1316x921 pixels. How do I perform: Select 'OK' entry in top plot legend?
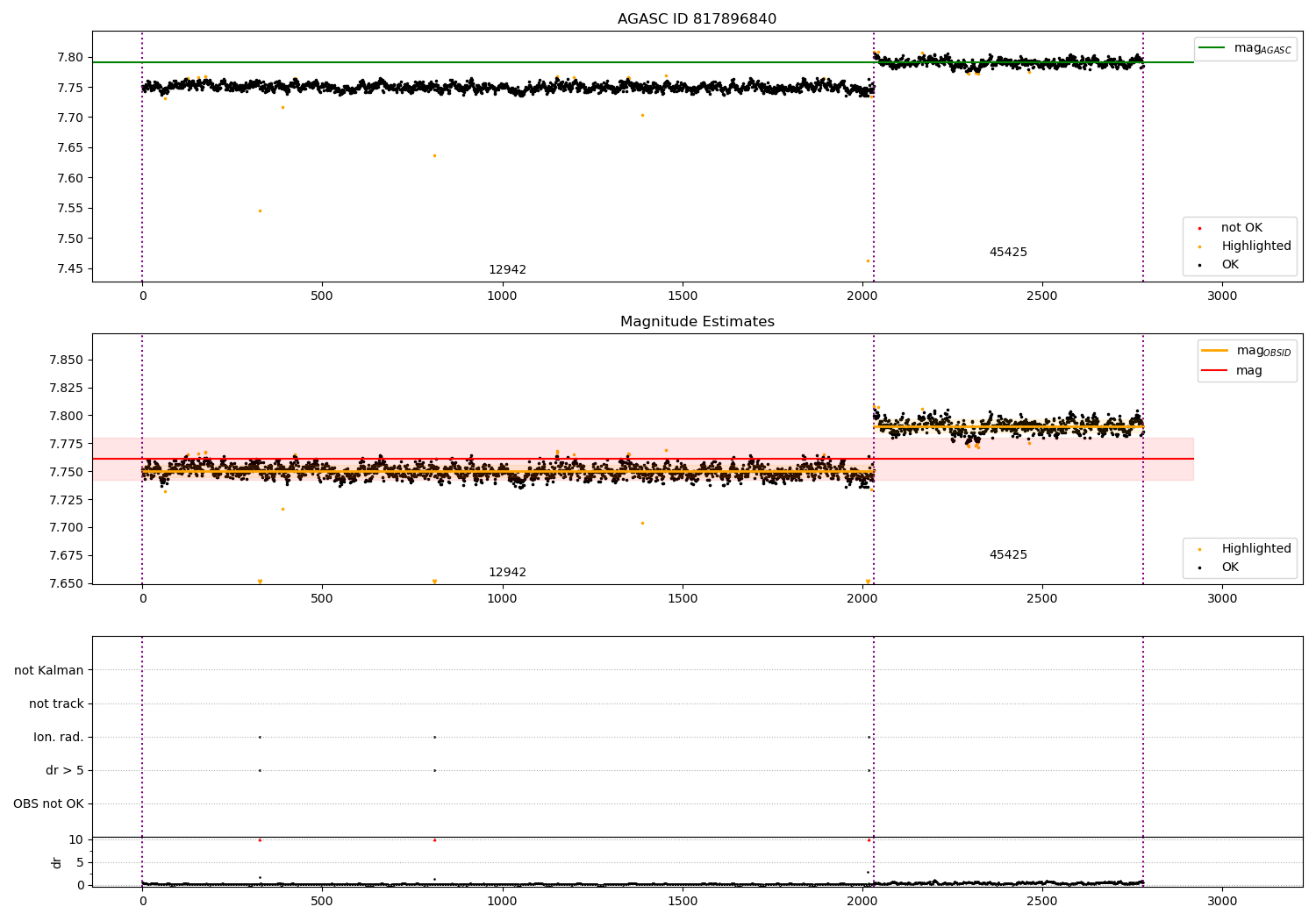pos(1230,265)
